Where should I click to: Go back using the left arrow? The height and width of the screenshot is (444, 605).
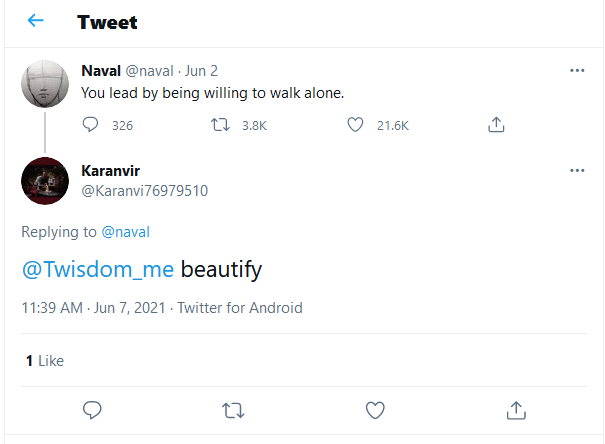click(35, 21)
